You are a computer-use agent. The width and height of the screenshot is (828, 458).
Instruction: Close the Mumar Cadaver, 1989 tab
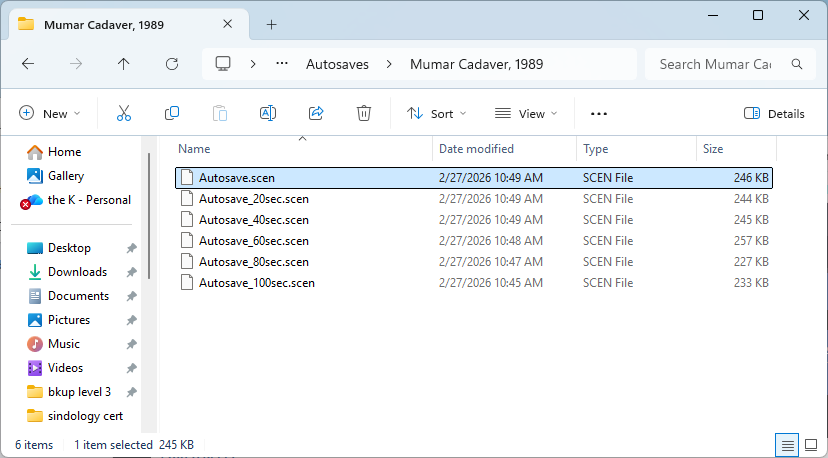(x=228, y=24)
